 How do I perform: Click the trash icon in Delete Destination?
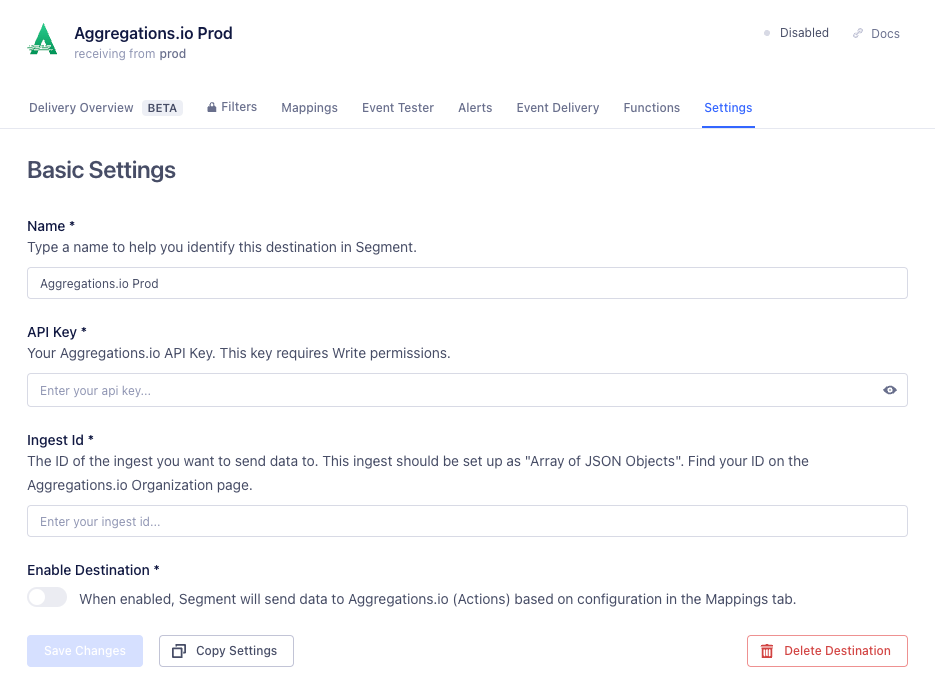point(767,651)
